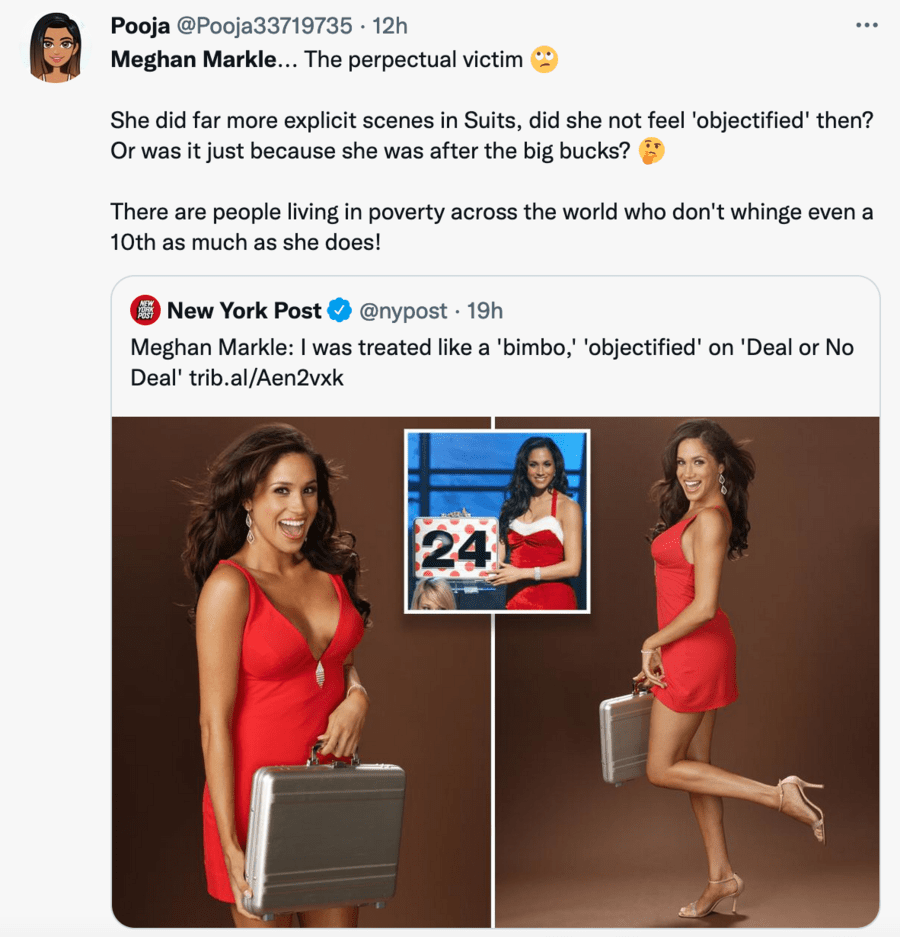This screenshot has height=937, width=900.
Task: Click the bold Meghan Markle text
Action: pyautogui.click(x=194, y=59)
